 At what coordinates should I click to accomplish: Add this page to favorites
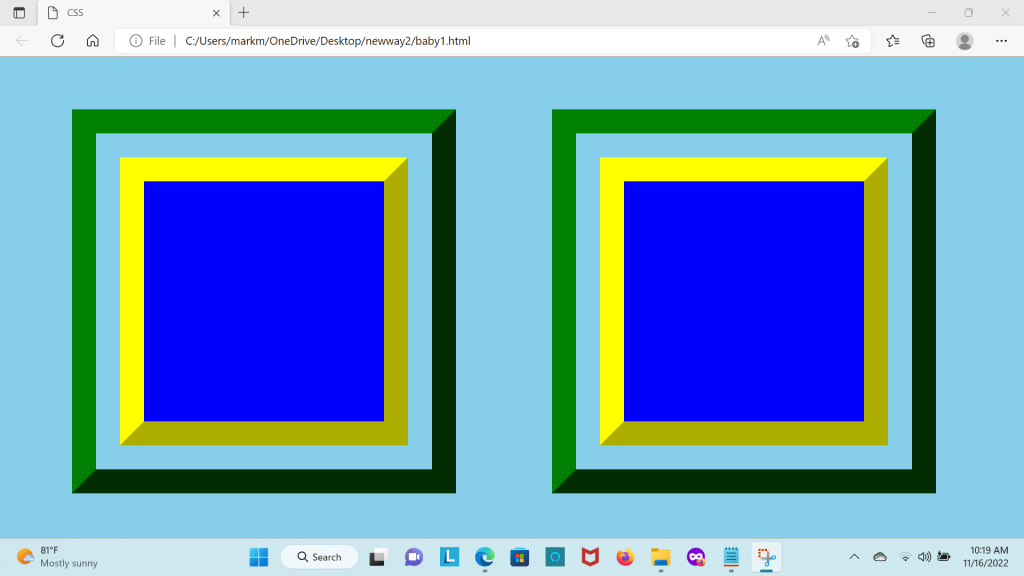point(852,41)
